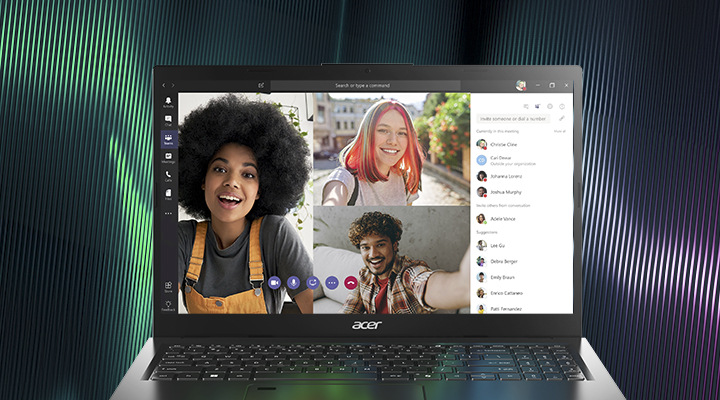Screen dimensions: 720x400
Task: Click the back navigation arrow in title bar
Action: [x=166, y=86]
